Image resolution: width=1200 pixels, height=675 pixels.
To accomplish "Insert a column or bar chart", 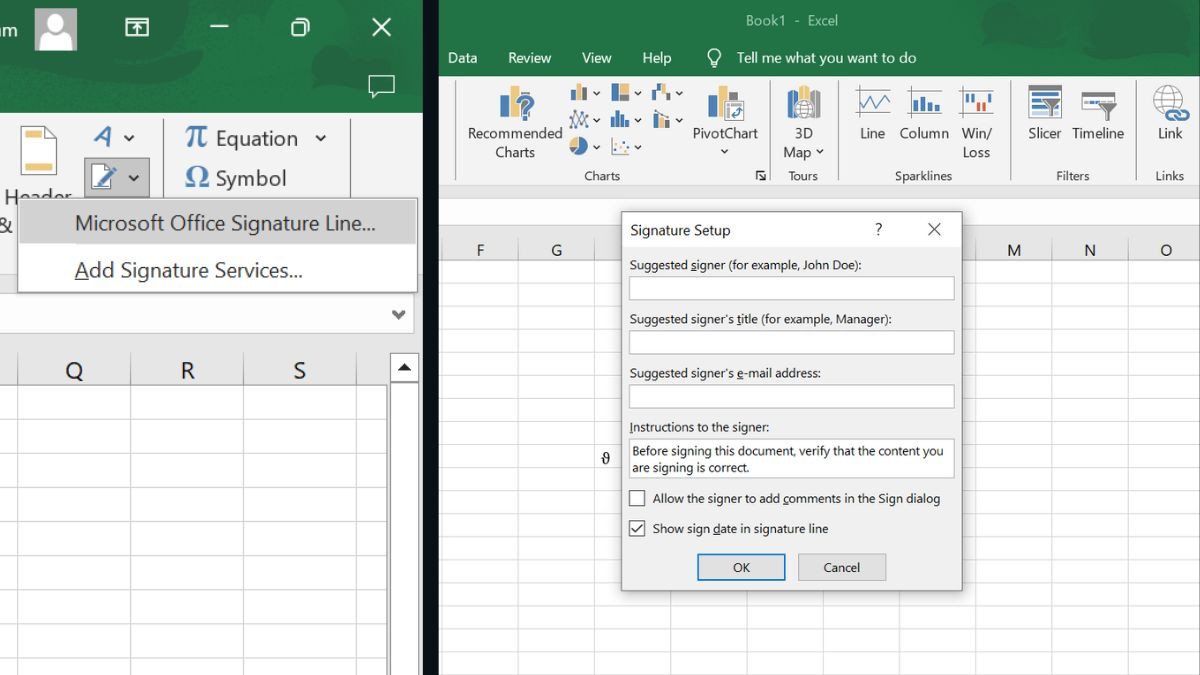I will (x=585, y=93).
